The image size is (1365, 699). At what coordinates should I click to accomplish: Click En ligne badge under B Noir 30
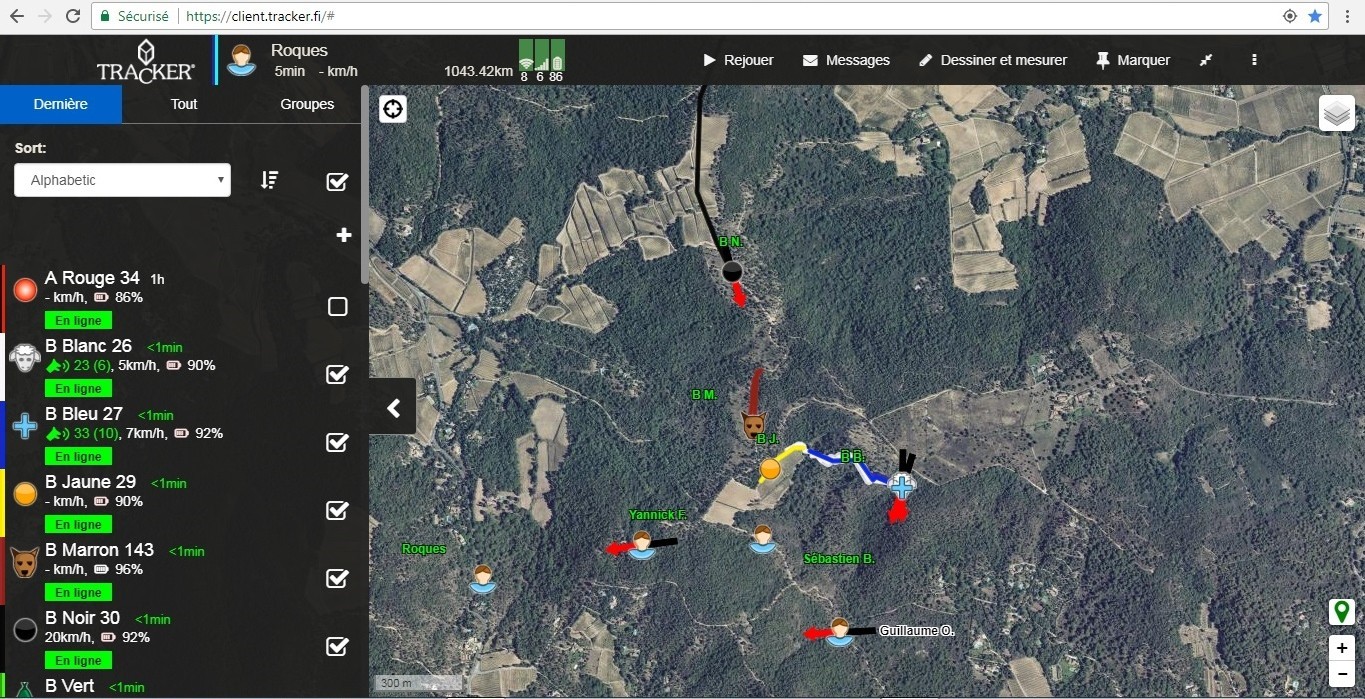coord(78,661)
